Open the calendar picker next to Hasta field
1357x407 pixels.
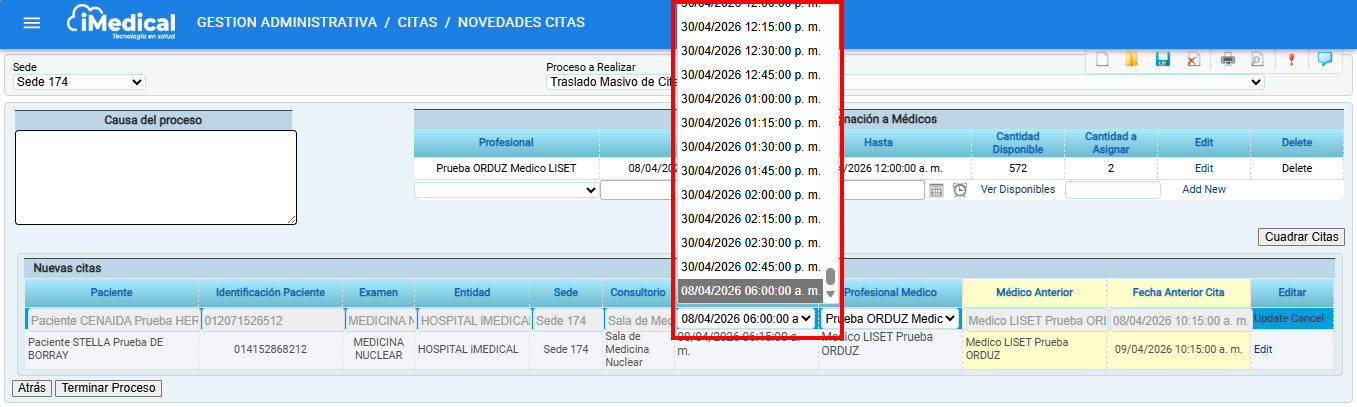(936, 190)
